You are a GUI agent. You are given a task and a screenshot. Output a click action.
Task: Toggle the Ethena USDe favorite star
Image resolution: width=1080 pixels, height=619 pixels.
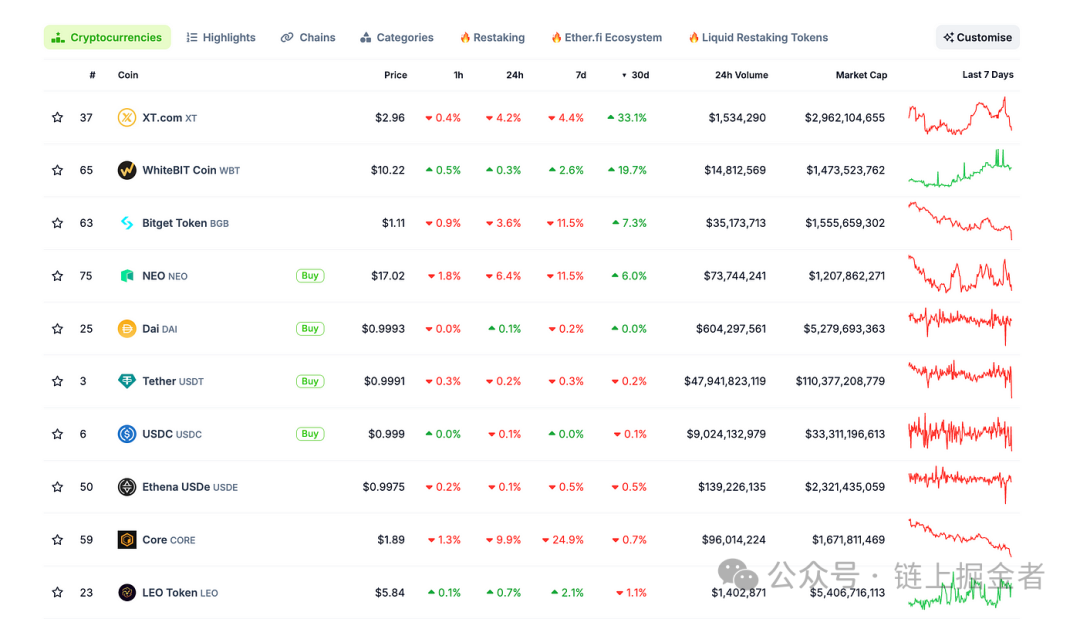click(x=57, y=487)
